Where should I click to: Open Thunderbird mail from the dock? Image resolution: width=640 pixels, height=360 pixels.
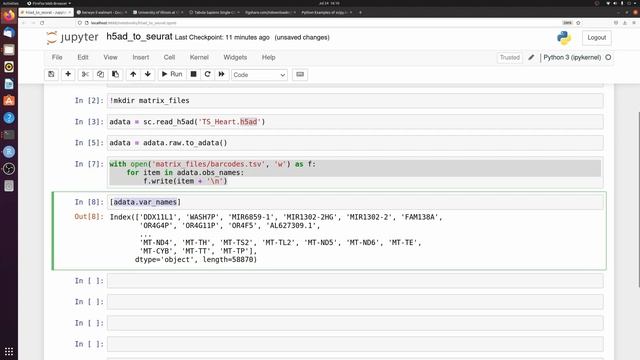[9, 33]
